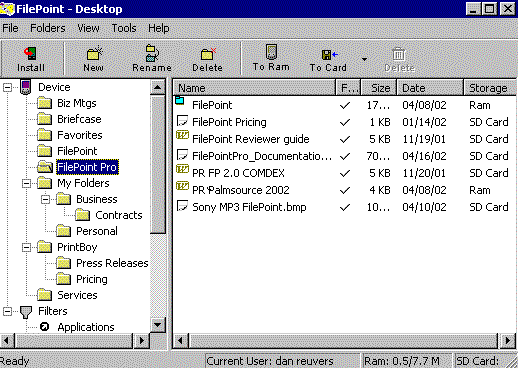This screenshot has height=368, width=518.
Task: Click the 'SD Card:' status bar entry
Action: click(x=477, y=361)
